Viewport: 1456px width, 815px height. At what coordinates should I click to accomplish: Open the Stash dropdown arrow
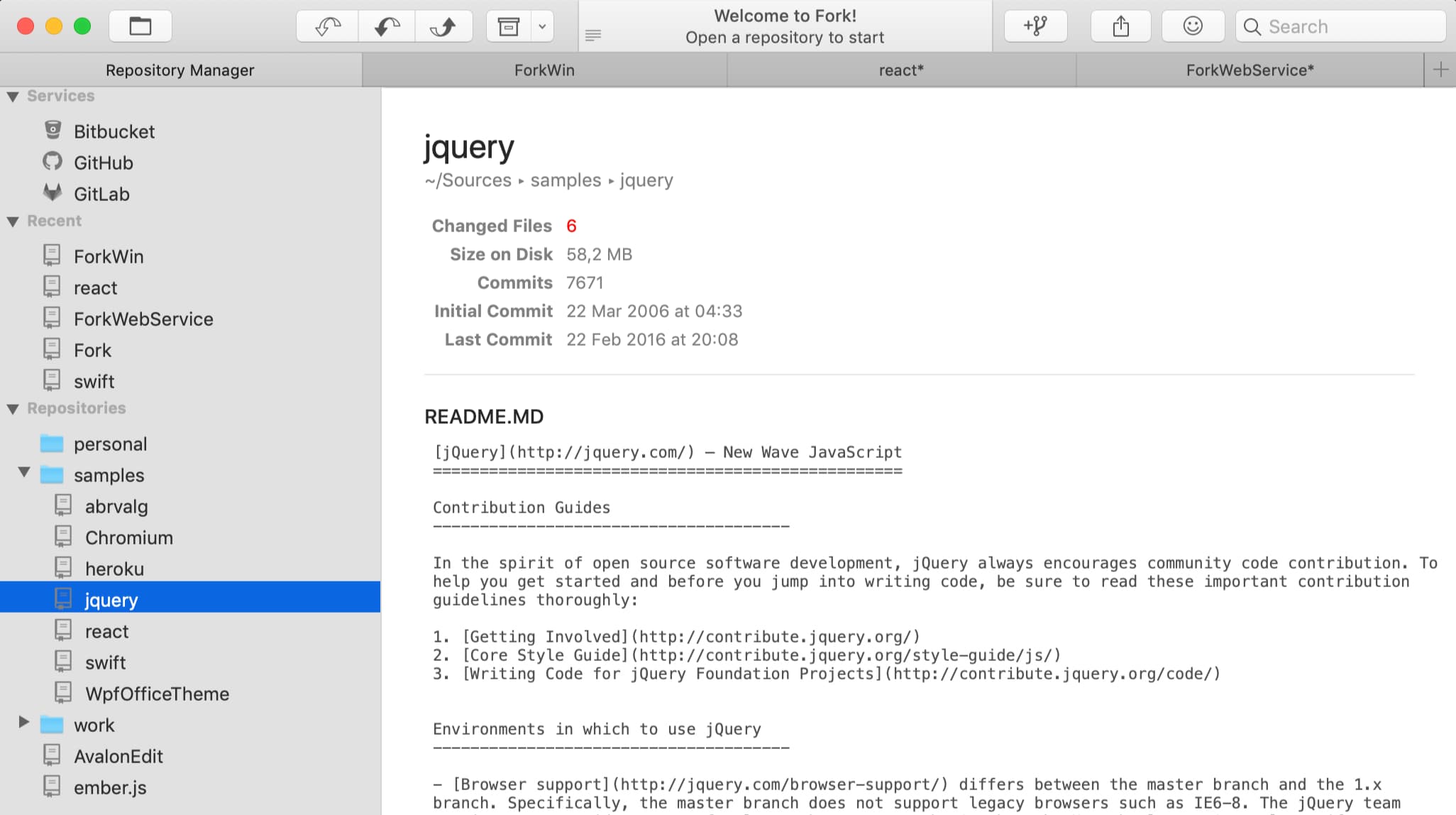pos(542,26)
